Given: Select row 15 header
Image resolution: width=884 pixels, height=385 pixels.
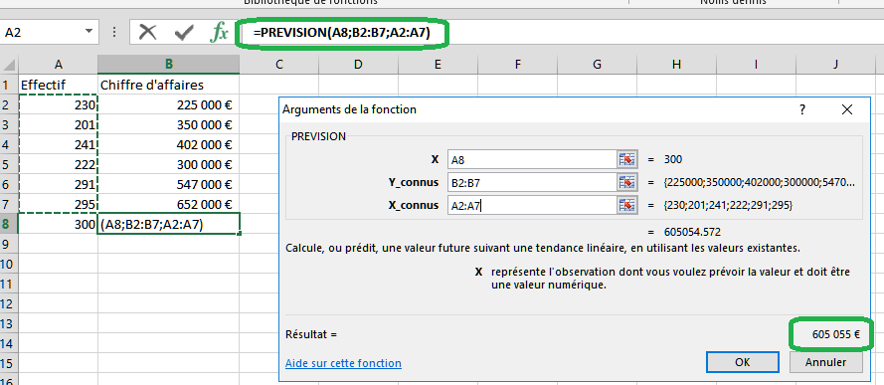Looking at the screenshot, I should coord(9,364).
